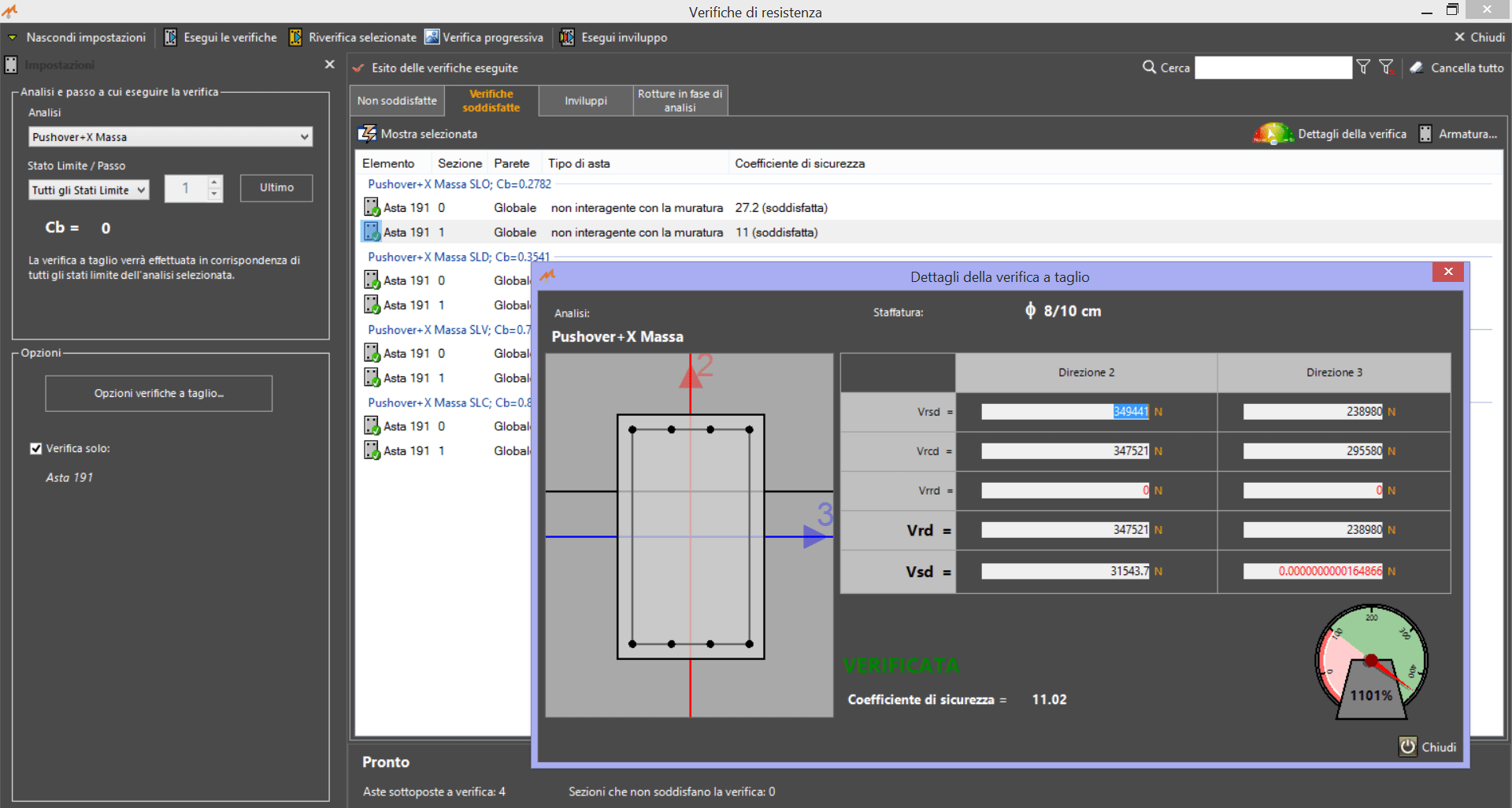
Task: Click the Esegui le verifiche icon
Action: click(x=170, y=37)
